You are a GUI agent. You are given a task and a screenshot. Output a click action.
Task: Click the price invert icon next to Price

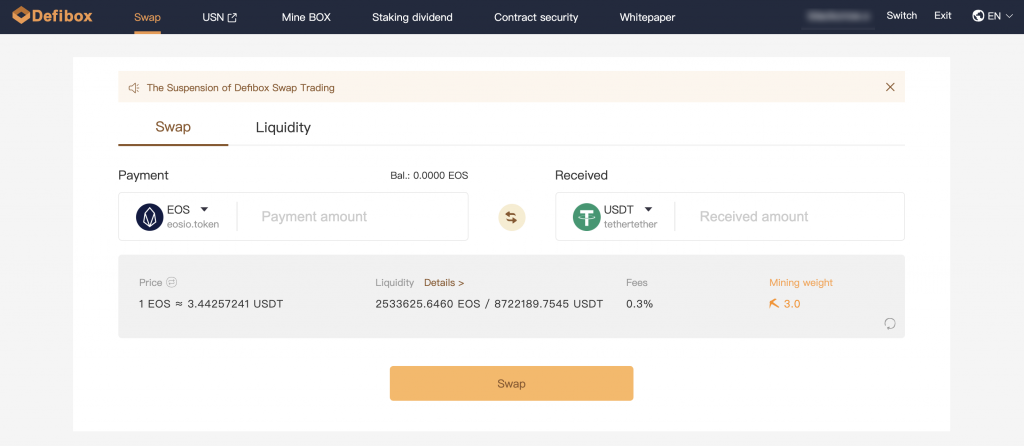(172, 283)
